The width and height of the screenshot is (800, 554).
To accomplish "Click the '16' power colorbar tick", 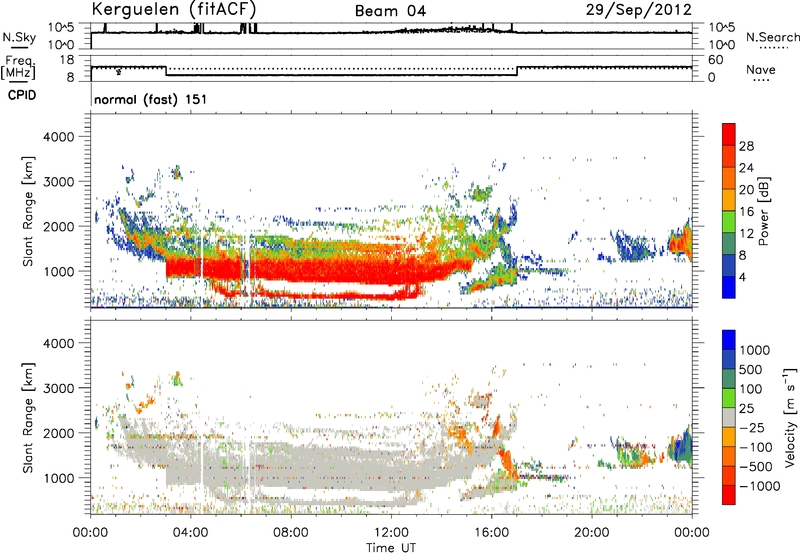I will 746,212.
